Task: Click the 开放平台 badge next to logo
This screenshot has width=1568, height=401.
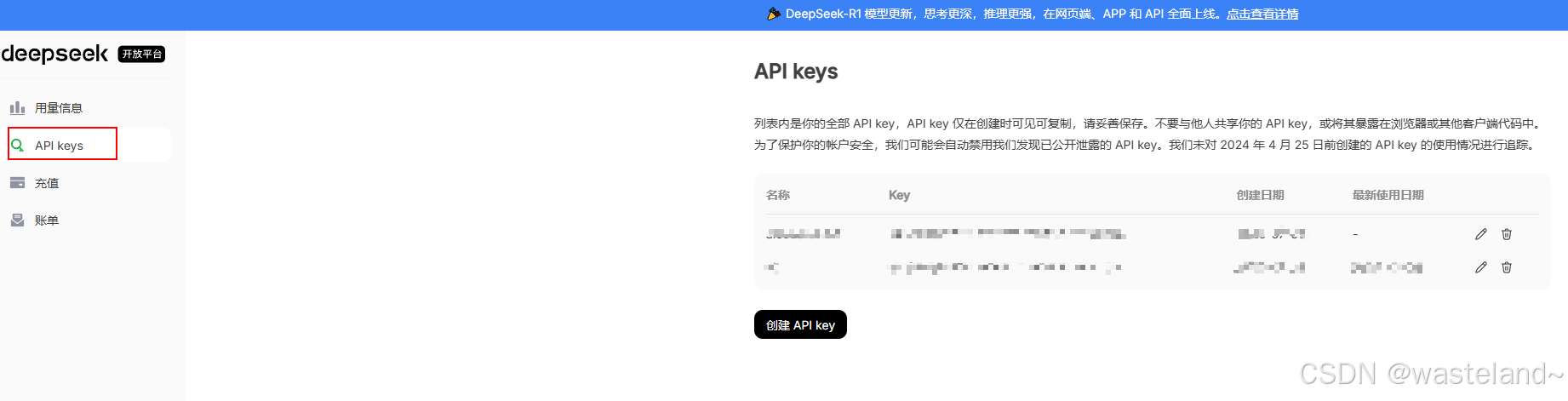Action: 141,54
